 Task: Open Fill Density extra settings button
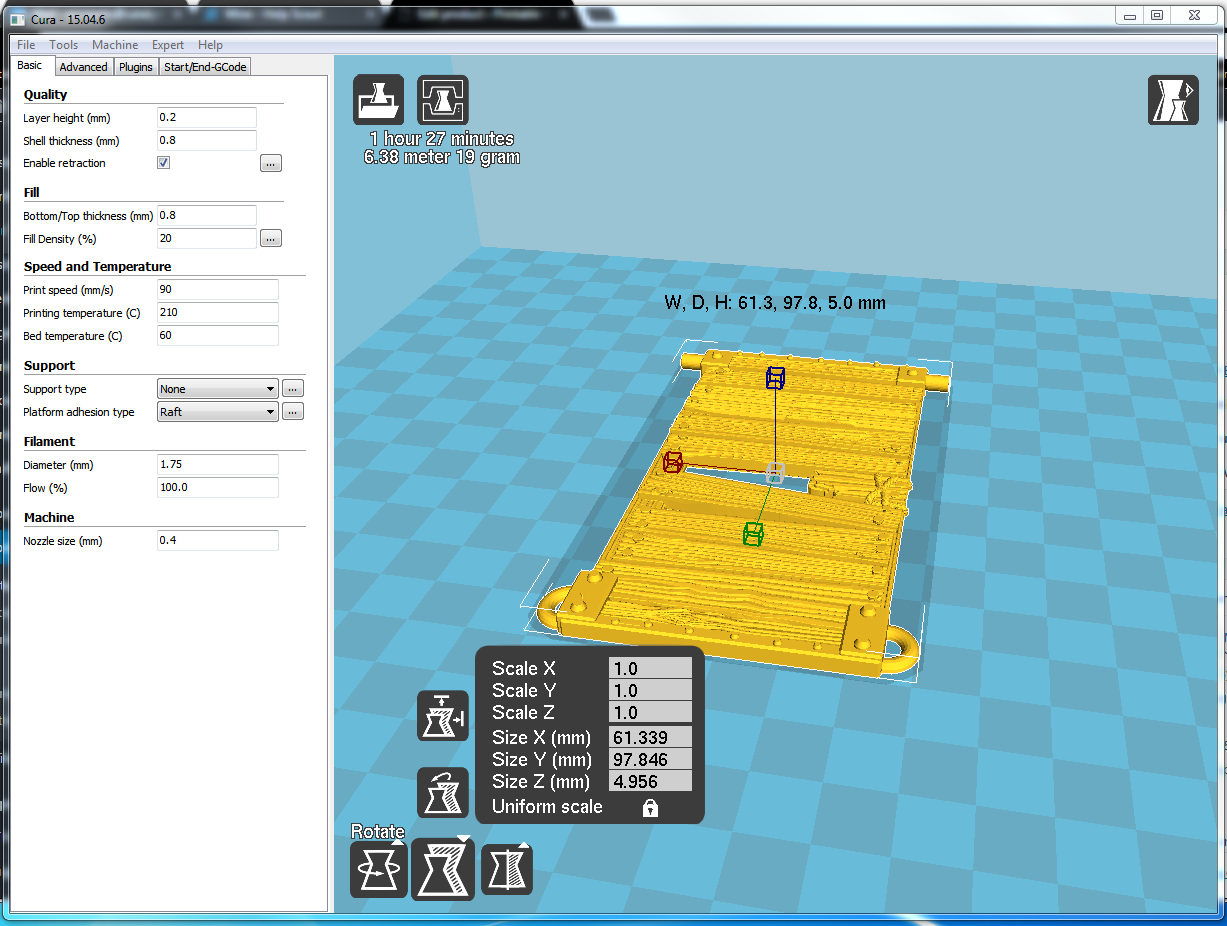tap(271, 239)
